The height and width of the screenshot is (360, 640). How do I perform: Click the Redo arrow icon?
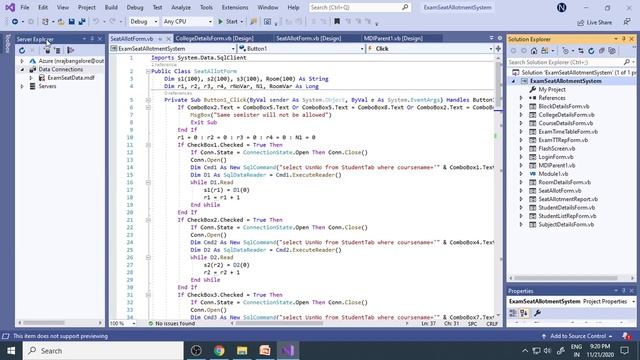pos(112,22)
